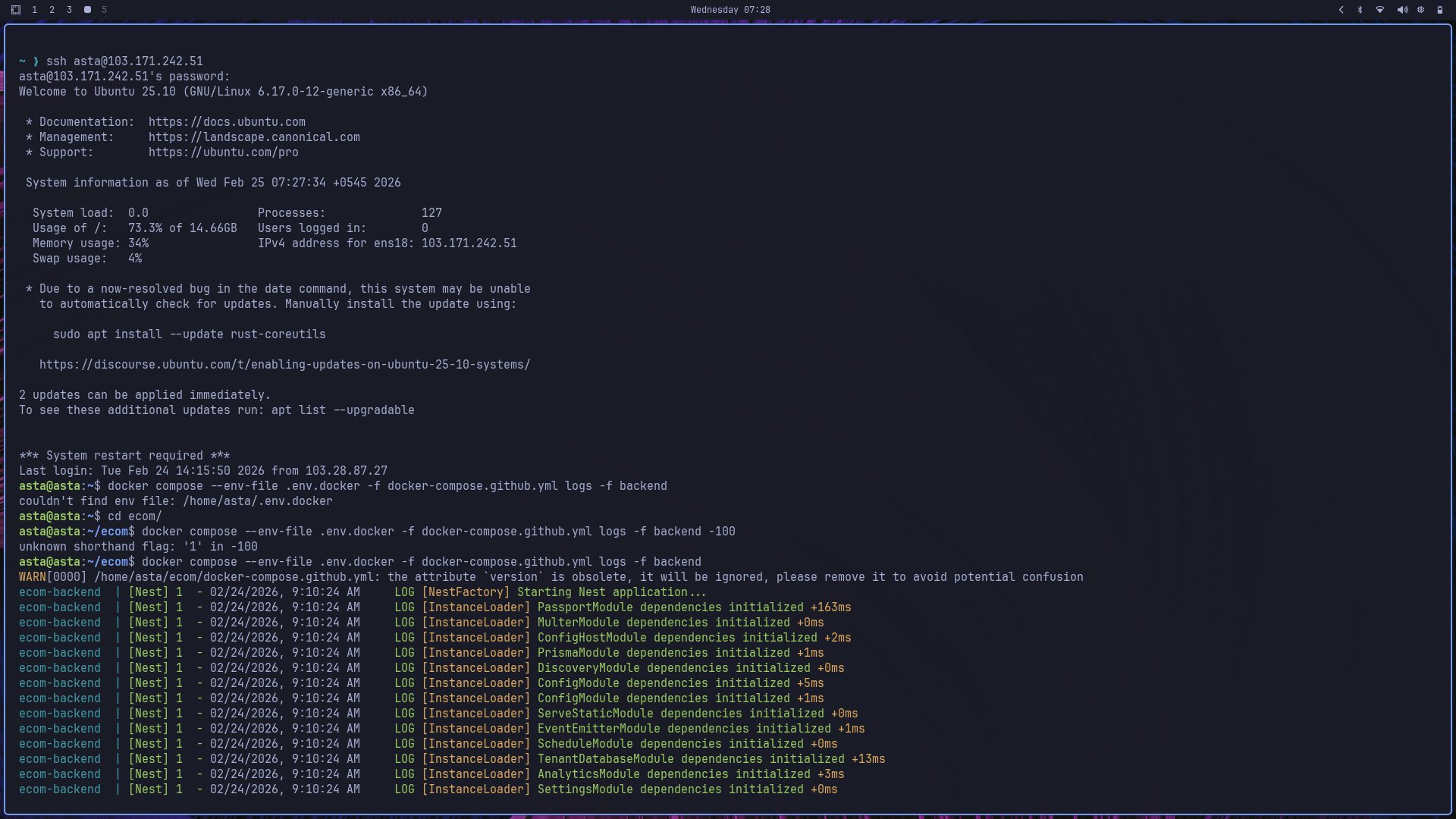
Task: Switch to workspace 2 in the top bar
Action: 52,10
